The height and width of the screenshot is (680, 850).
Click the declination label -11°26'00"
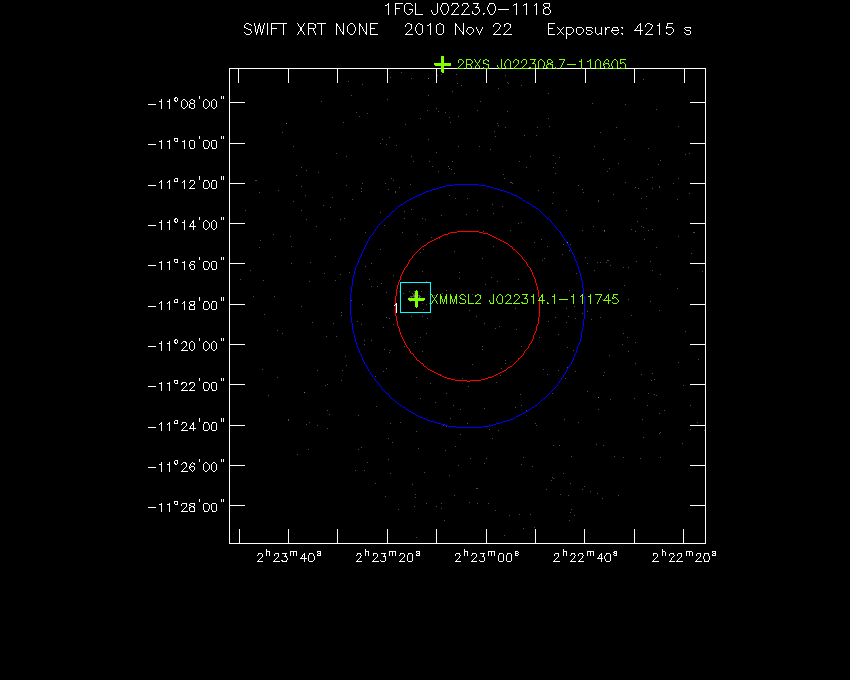click(186, 467)
